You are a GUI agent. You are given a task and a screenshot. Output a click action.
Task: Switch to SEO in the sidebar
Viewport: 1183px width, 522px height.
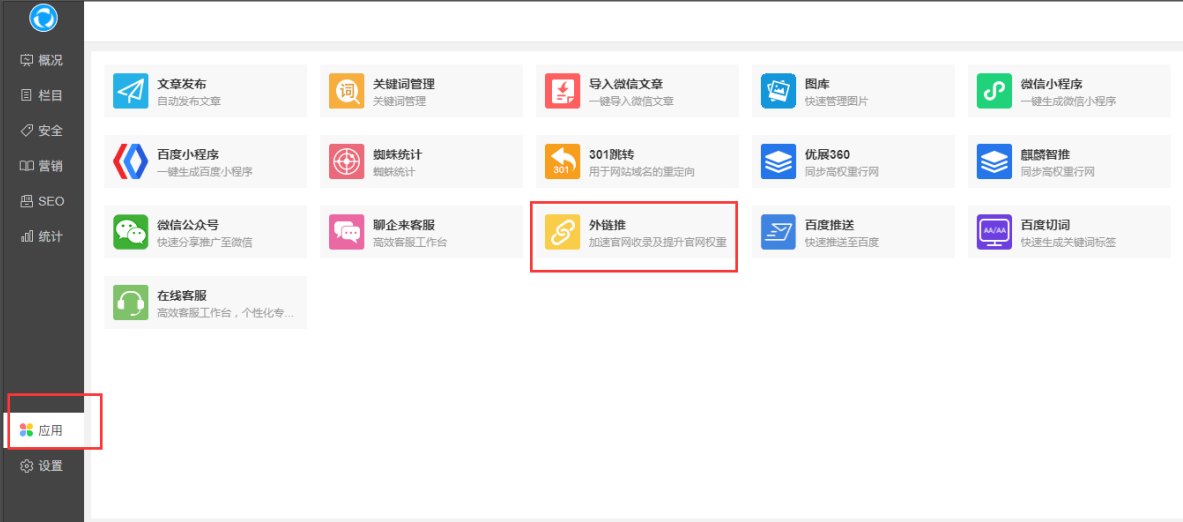(42, 201)
